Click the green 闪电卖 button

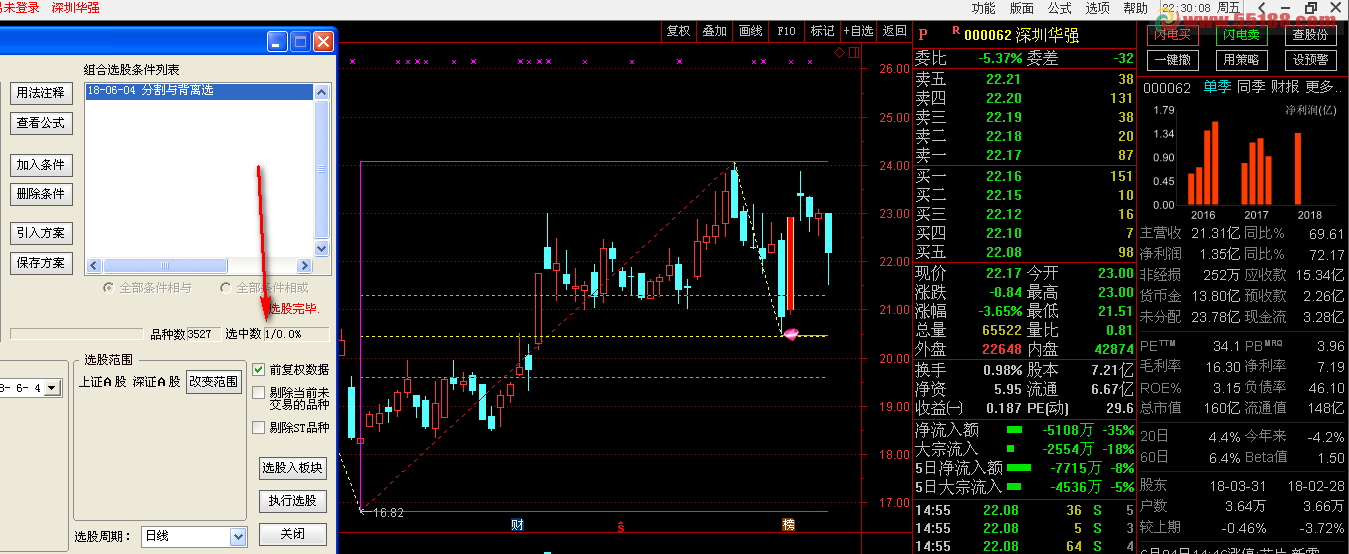click(1241, 35)
